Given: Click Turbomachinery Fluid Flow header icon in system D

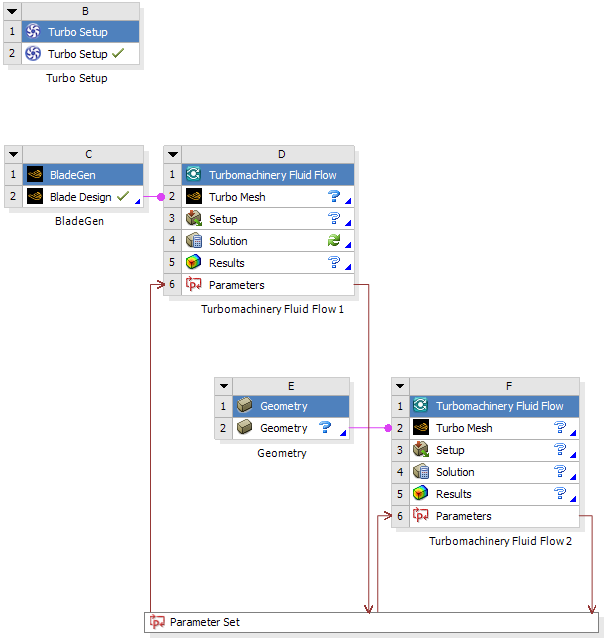Looking at the screenshot, I should point(194,174).
